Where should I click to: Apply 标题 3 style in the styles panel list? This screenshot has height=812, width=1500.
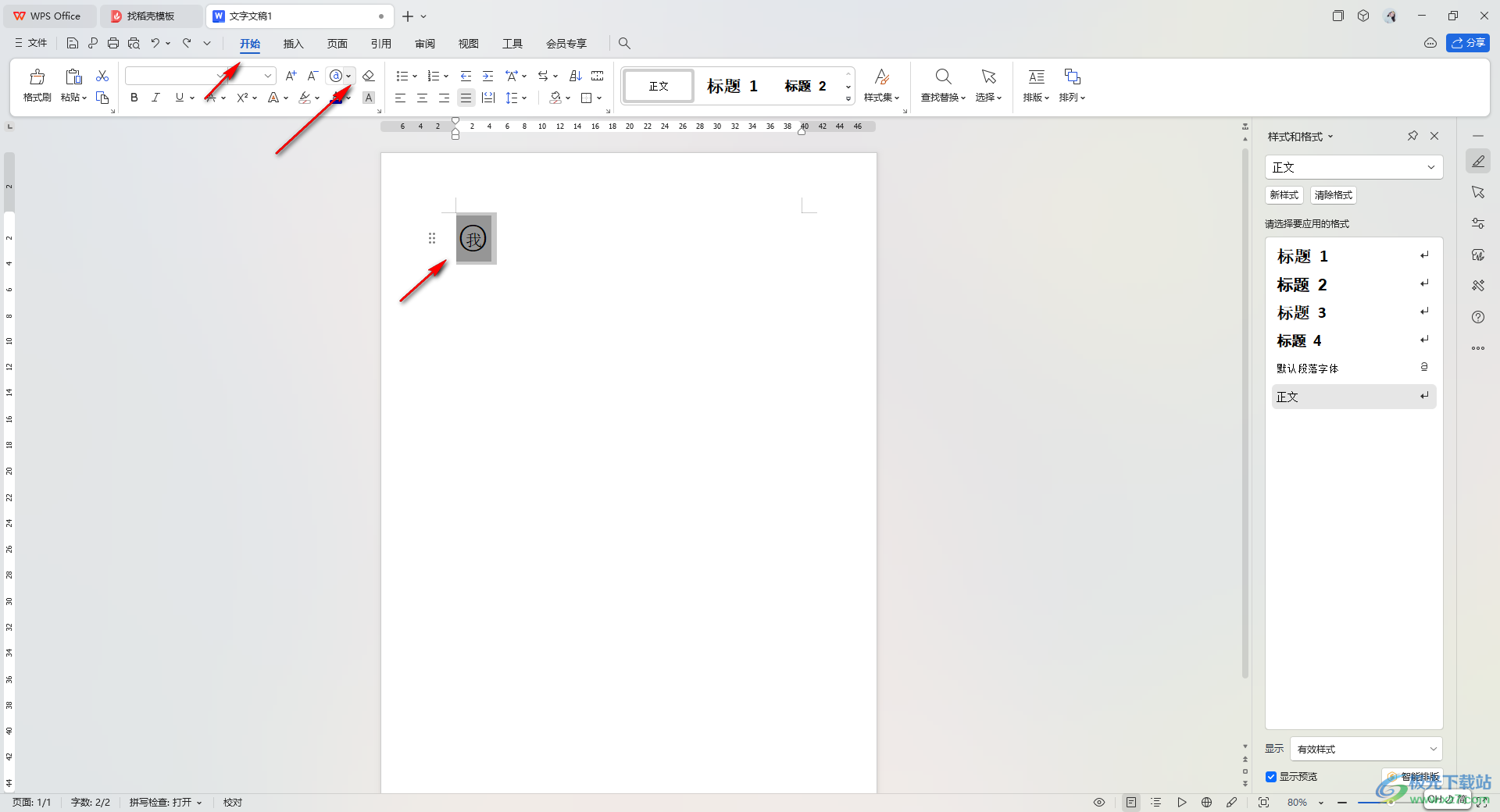pyautogui.click(x=1353, y=312)
